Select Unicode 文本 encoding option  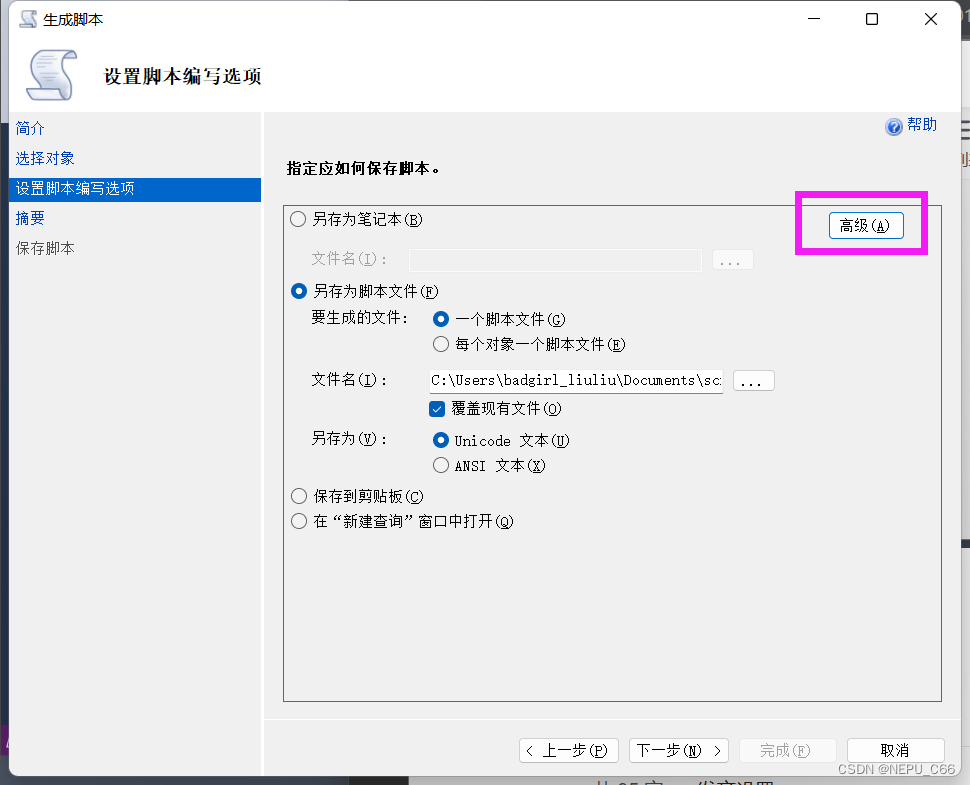pyautogui.click(x=441, y=440)
